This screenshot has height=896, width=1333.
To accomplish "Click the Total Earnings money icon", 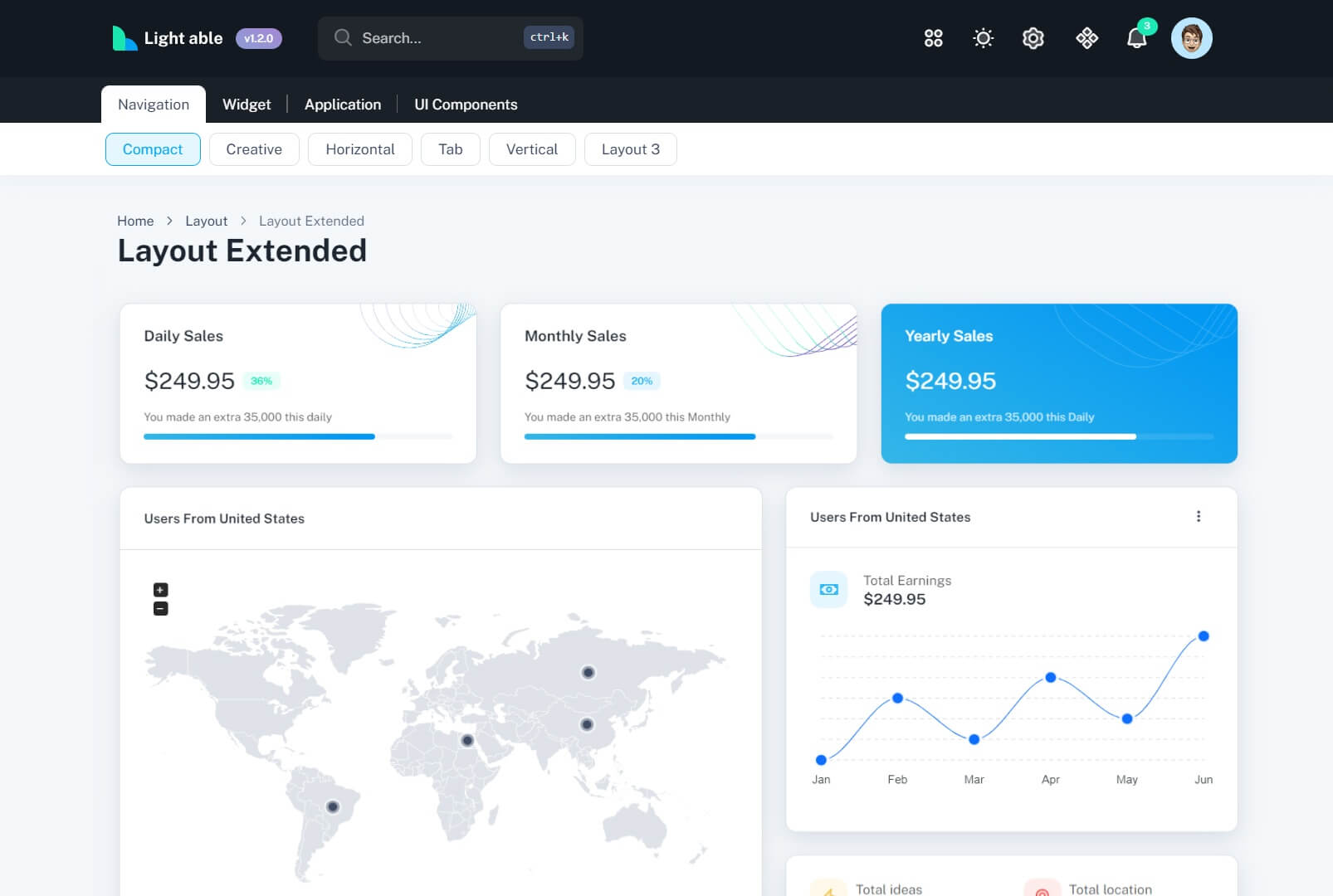I will [x=828, y=590].
